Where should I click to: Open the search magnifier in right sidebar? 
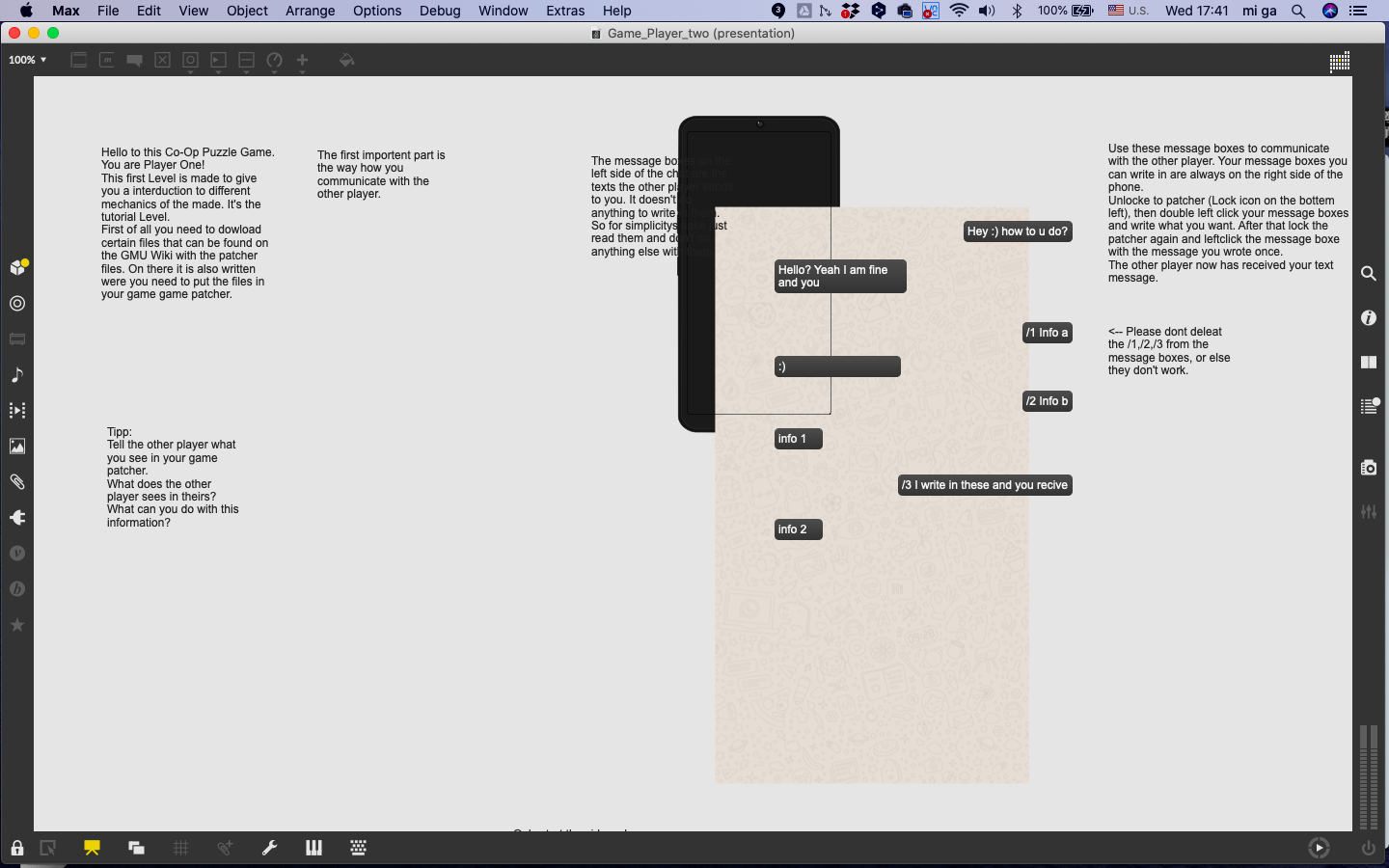click(x=1368, y=273)
